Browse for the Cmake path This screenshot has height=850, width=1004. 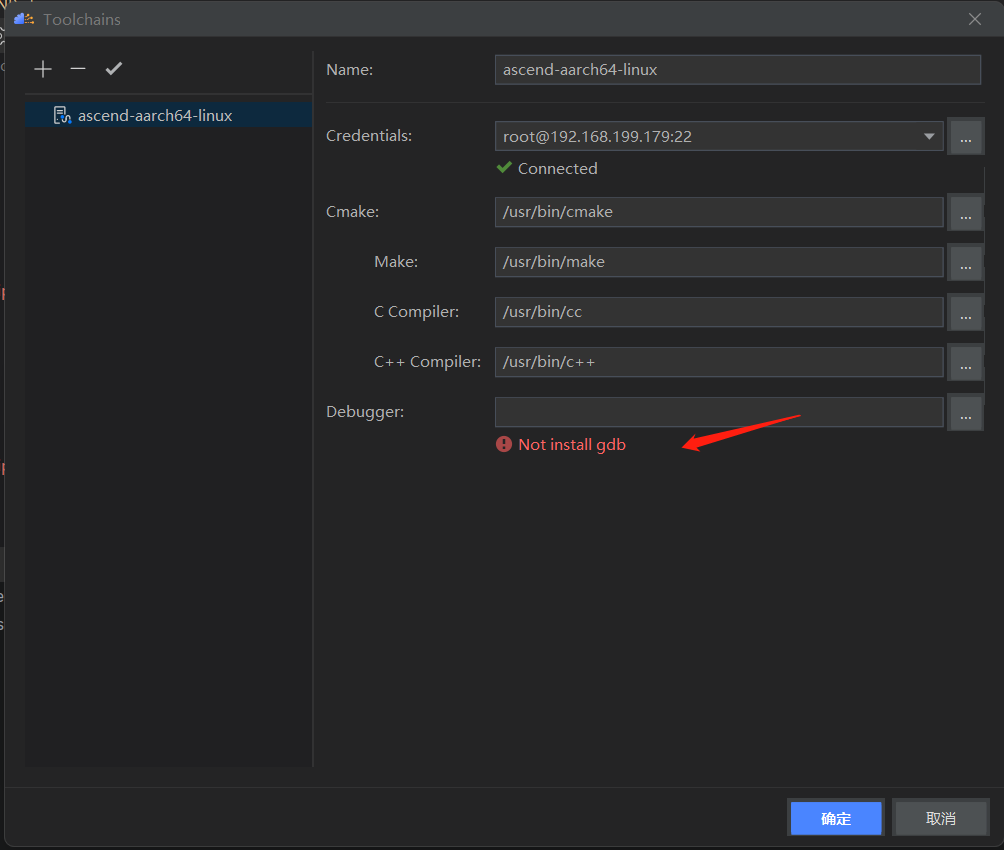pyautogui.click(x=965, y=213)
